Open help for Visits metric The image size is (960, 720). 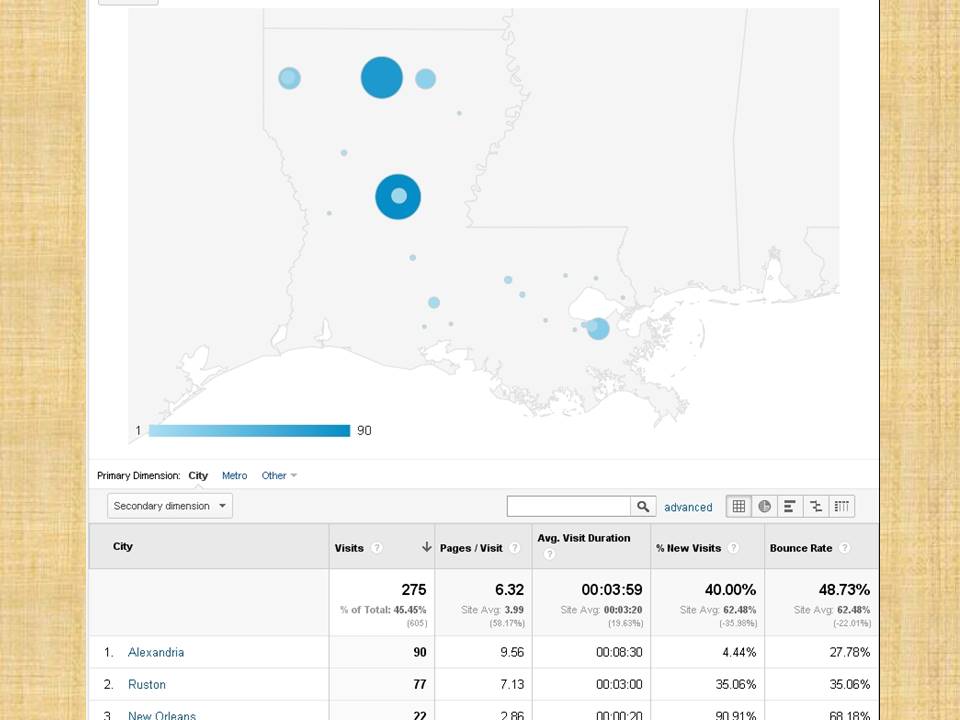[377, 548]
